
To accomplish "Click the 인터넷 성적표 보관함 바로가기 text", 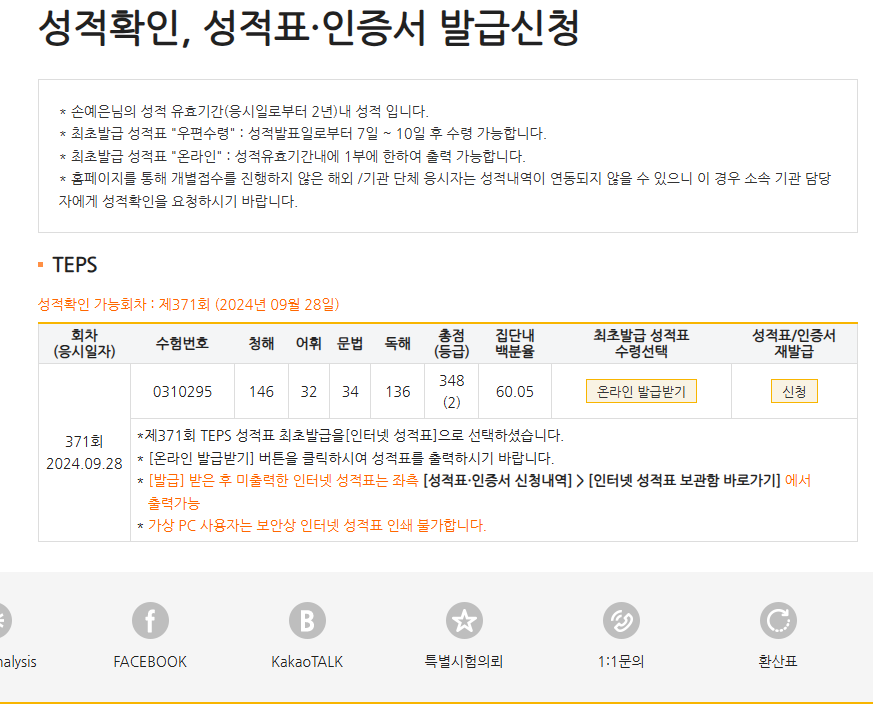I will (x=684, y=481).
